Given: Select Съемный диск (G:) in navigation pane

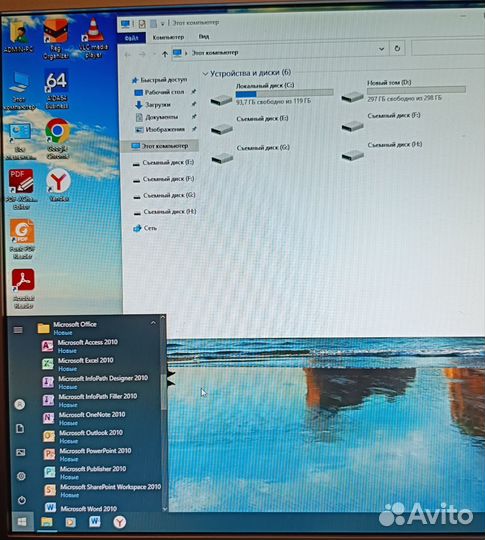Looking at the screenshot, I should [x=165, y=195].
